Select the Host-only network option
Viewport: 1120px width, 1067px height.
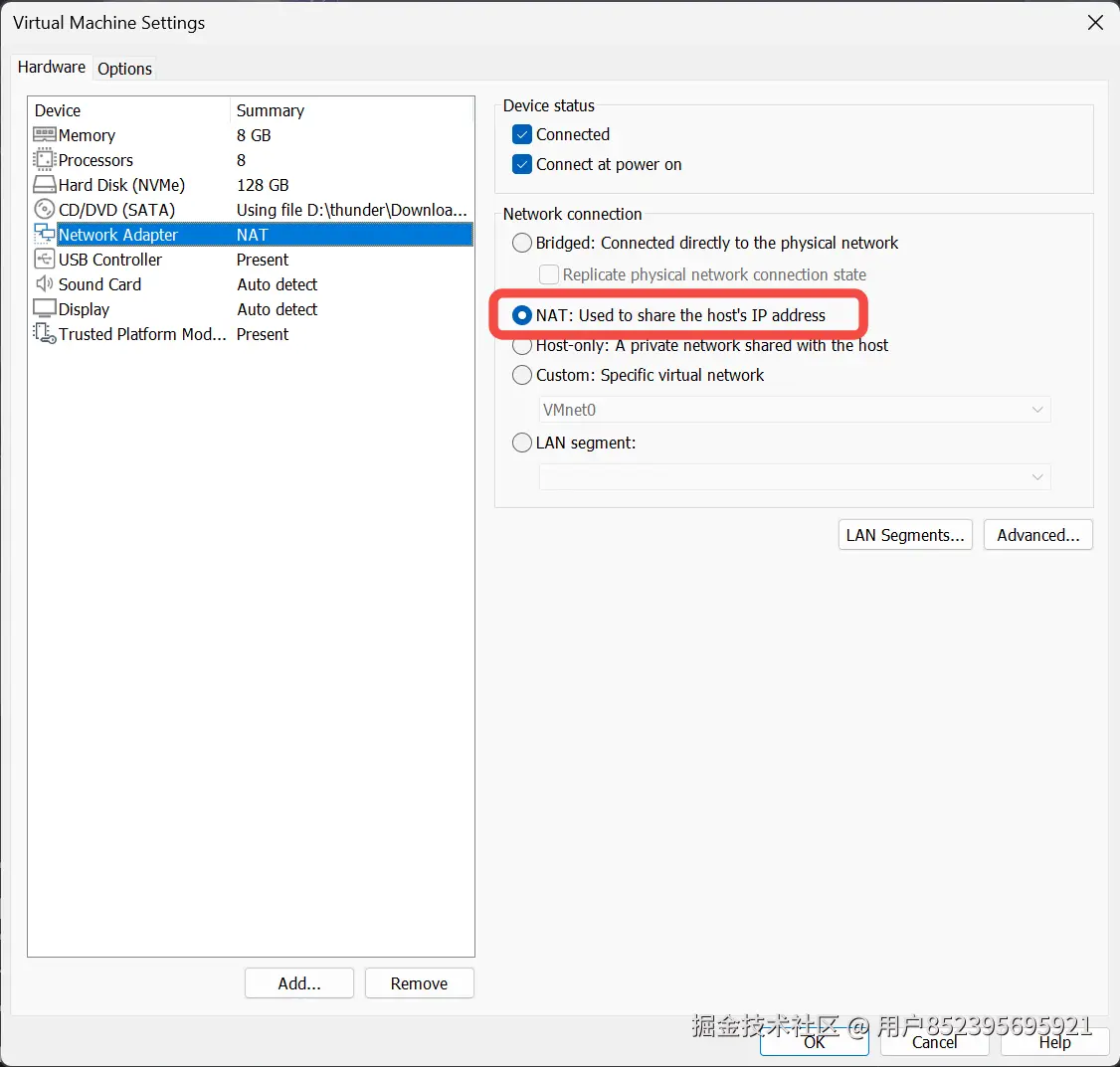[522, 346]
